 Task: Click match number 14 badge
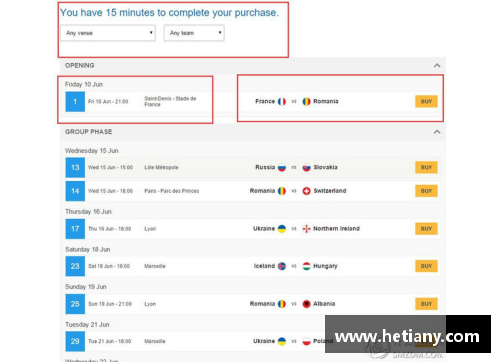75,191
